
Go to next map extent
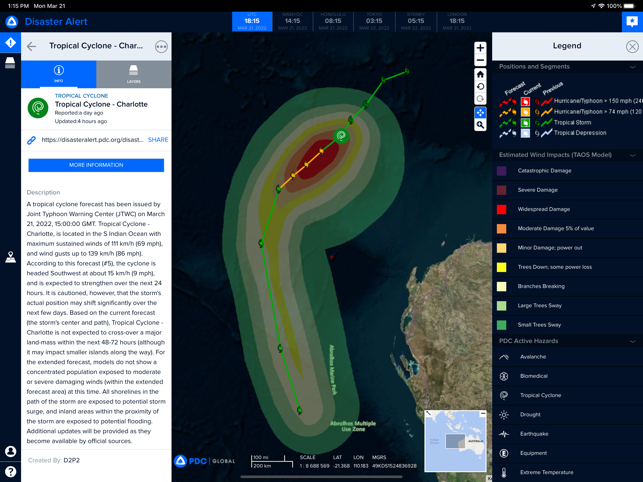pyautogui.click(x=480, y=99)
